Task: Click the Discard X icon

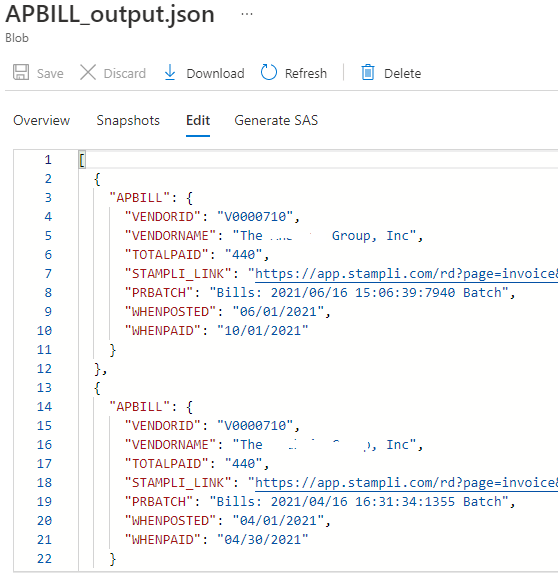Action: pos(88,72)
